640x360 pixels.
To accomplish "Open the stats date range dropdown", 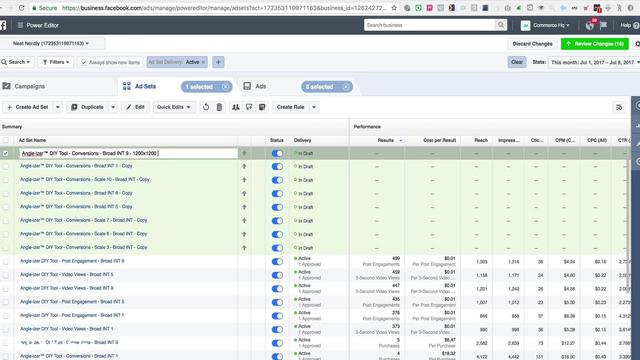I will (x=594, y=62).
